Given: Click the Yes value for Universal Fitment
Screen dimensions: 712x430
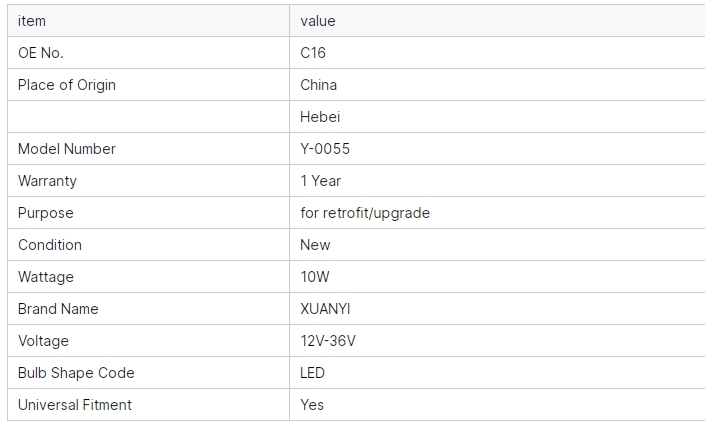Looking at the screenshot, I should tap(312, 405).
